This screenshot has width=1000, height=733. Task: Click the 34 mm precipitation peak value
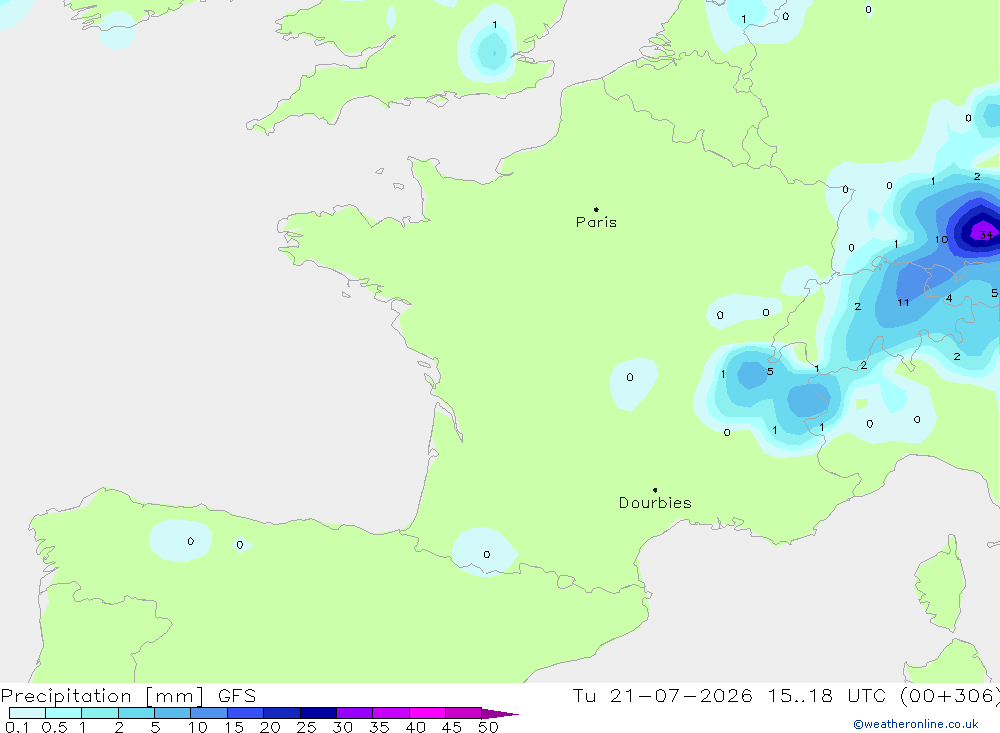[986, 234]
